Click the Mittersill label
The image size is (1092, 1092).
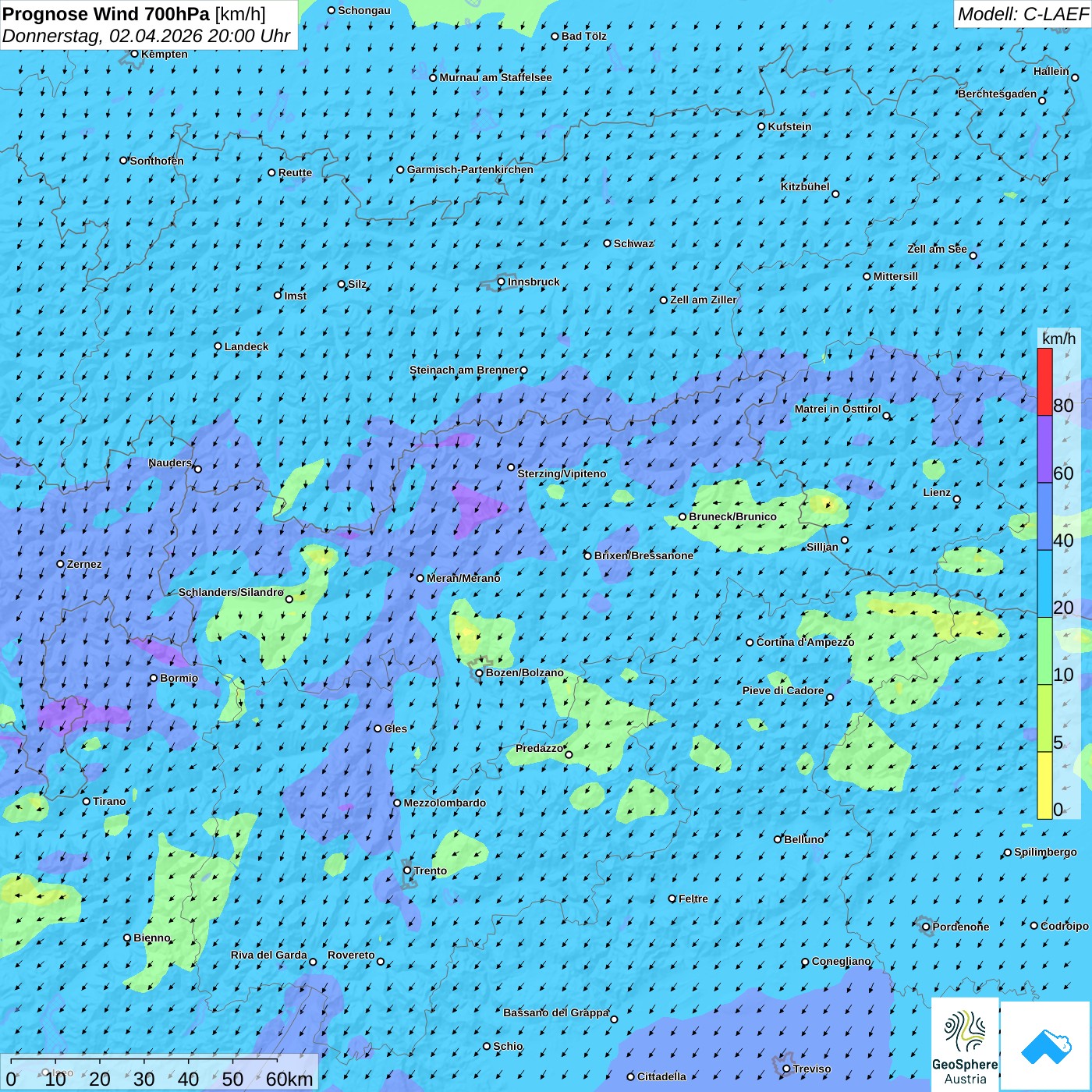896,276
